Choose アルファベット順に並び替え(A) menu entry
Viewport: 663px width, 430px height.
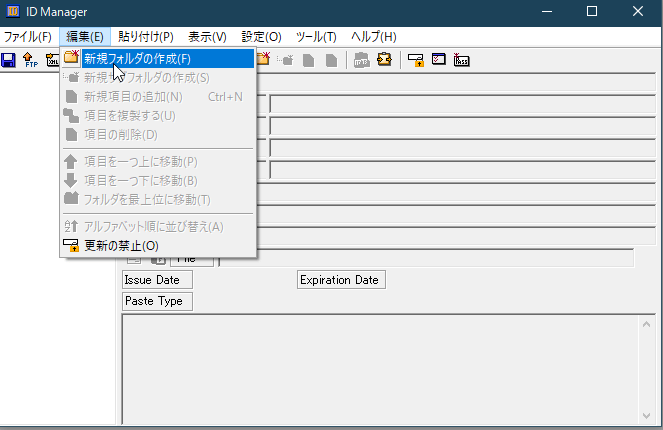coord(158,227)
